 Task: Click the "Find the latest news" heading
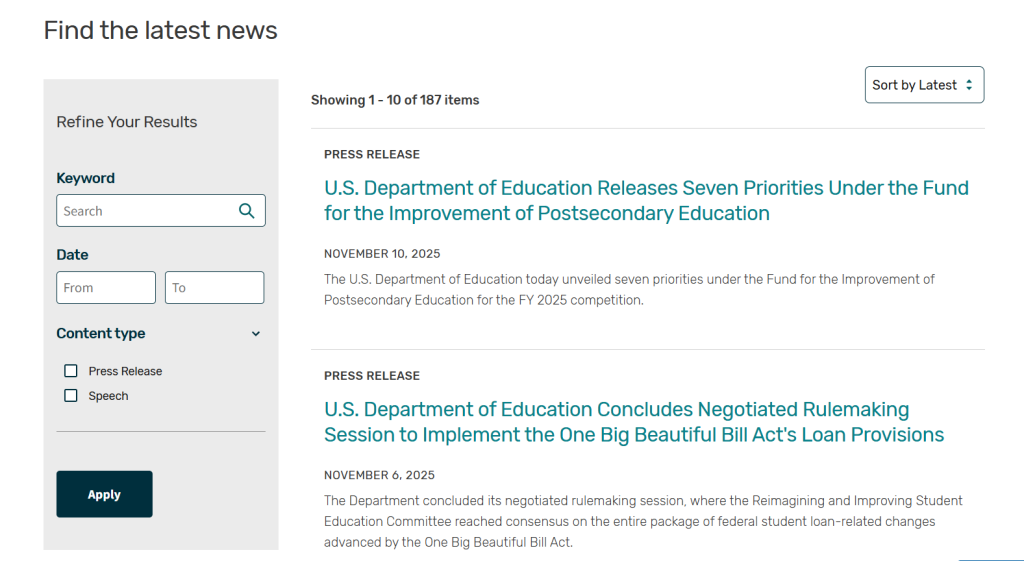click(161, 30)
